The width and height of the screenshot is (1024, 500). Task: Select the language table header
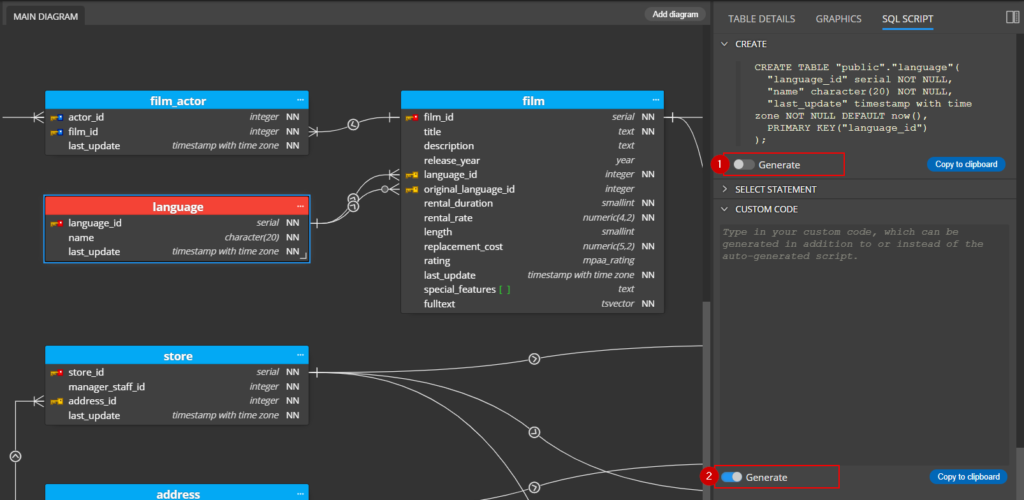[x=178, y=206]
